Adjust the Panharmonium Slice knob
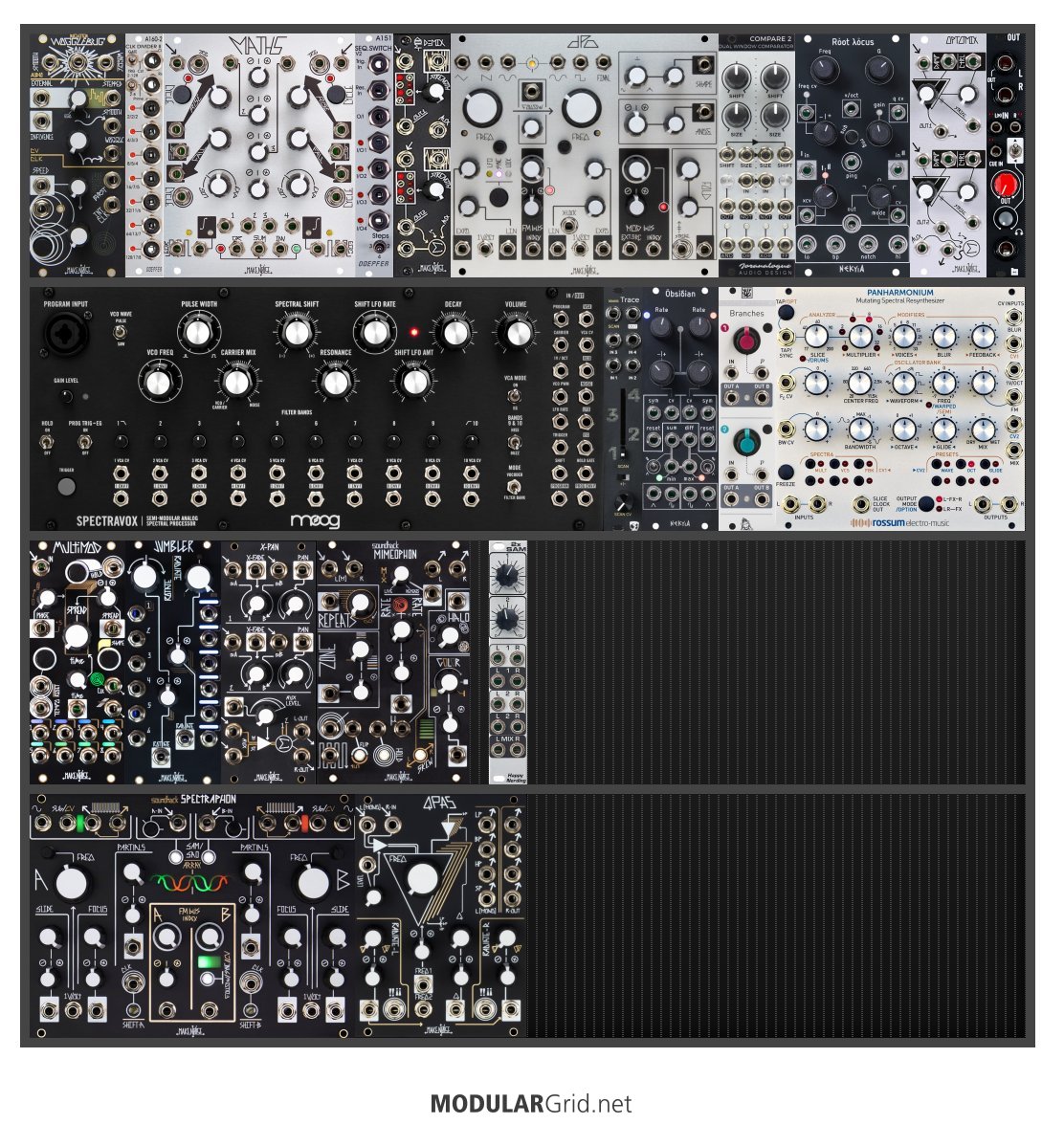The image size is (1064, 1124). 816,336
